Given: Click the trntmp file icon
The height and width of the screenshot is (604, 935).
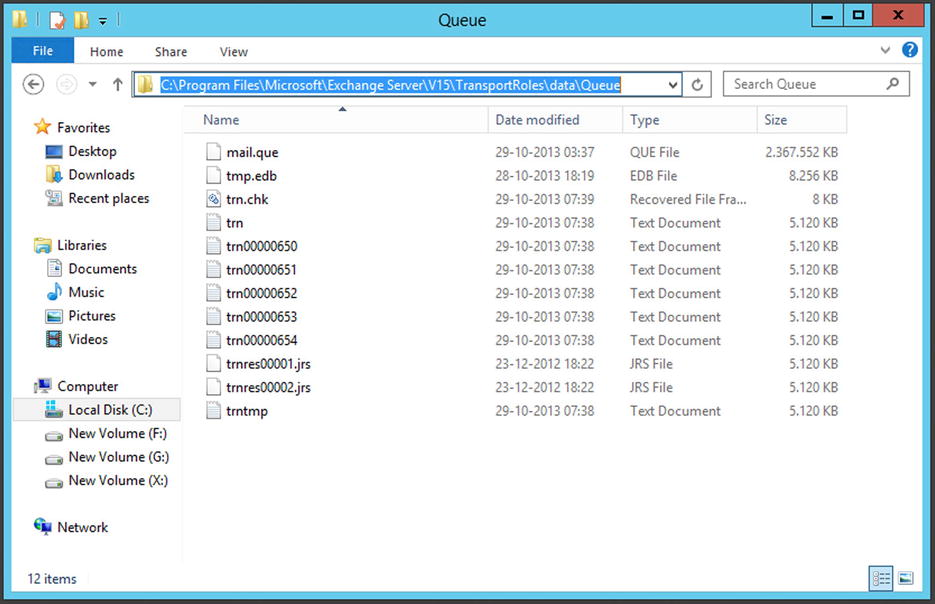Looking at the screenshot, I should pos(213,410).
